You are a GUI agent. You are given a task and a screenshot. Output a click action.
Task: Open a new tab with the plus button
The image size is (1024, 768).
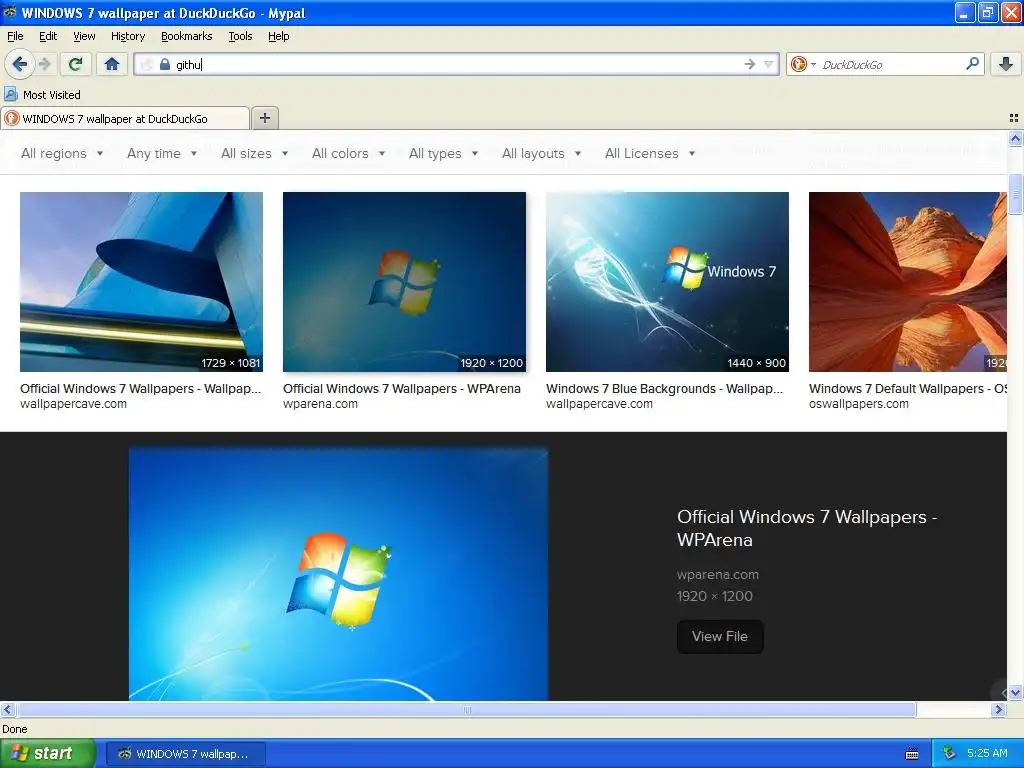click(264, 118)
